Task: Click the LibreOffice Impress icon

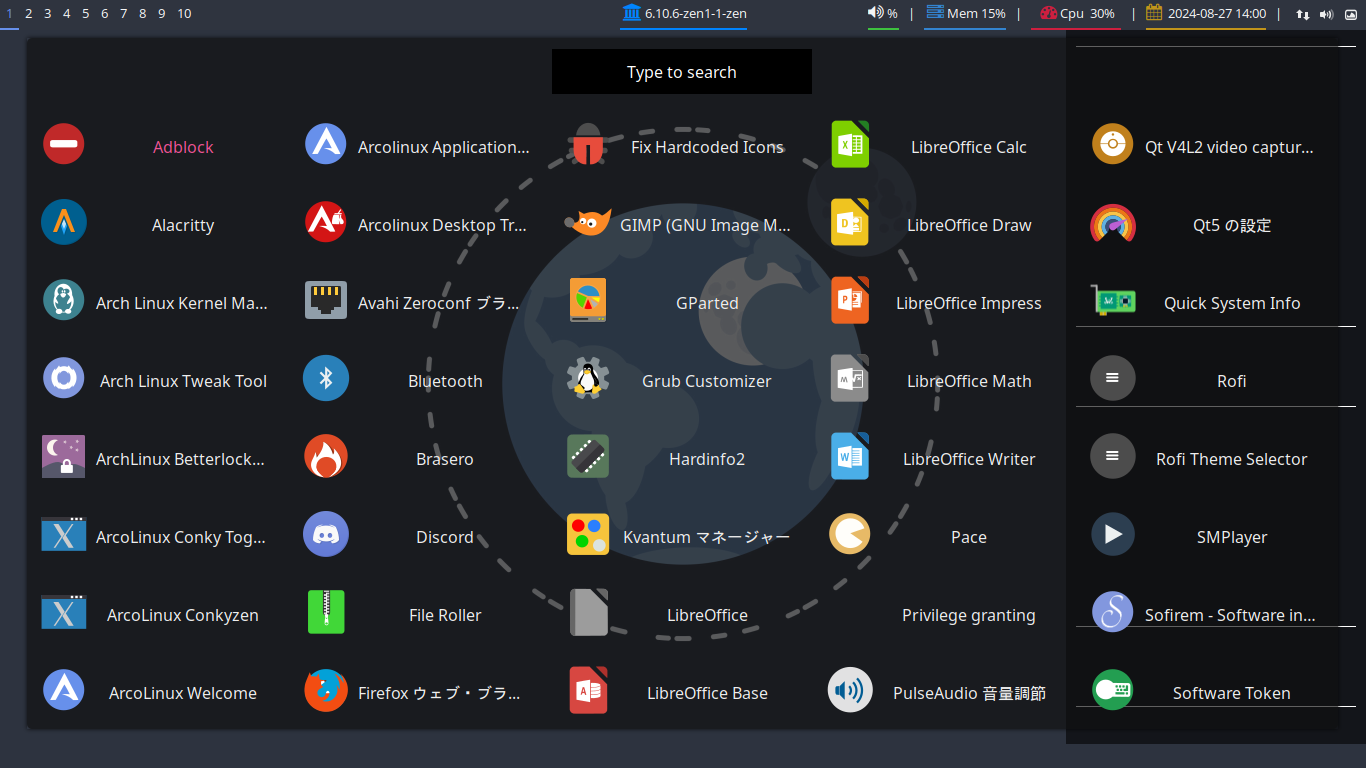Action: tap(850, 300)
